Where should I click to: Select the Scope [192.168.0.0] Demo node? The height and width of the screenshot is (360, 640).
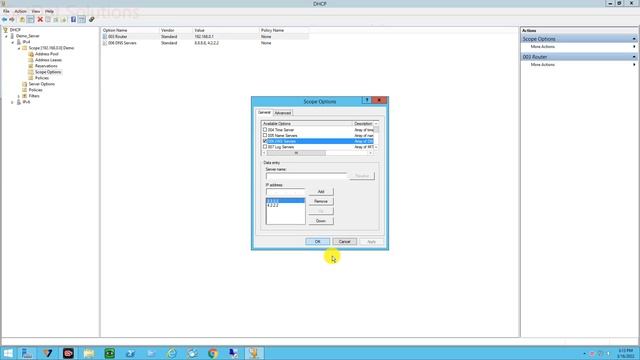51,48
